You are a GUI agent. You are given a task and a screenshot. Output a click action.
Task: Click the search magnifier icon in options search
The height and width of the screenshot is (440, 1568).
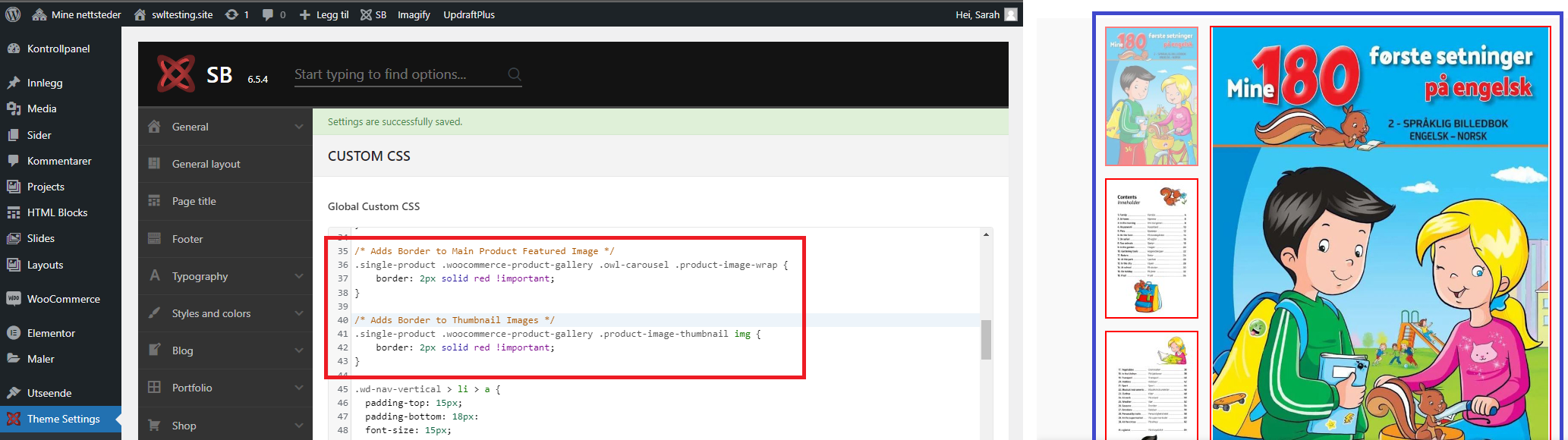515,74
